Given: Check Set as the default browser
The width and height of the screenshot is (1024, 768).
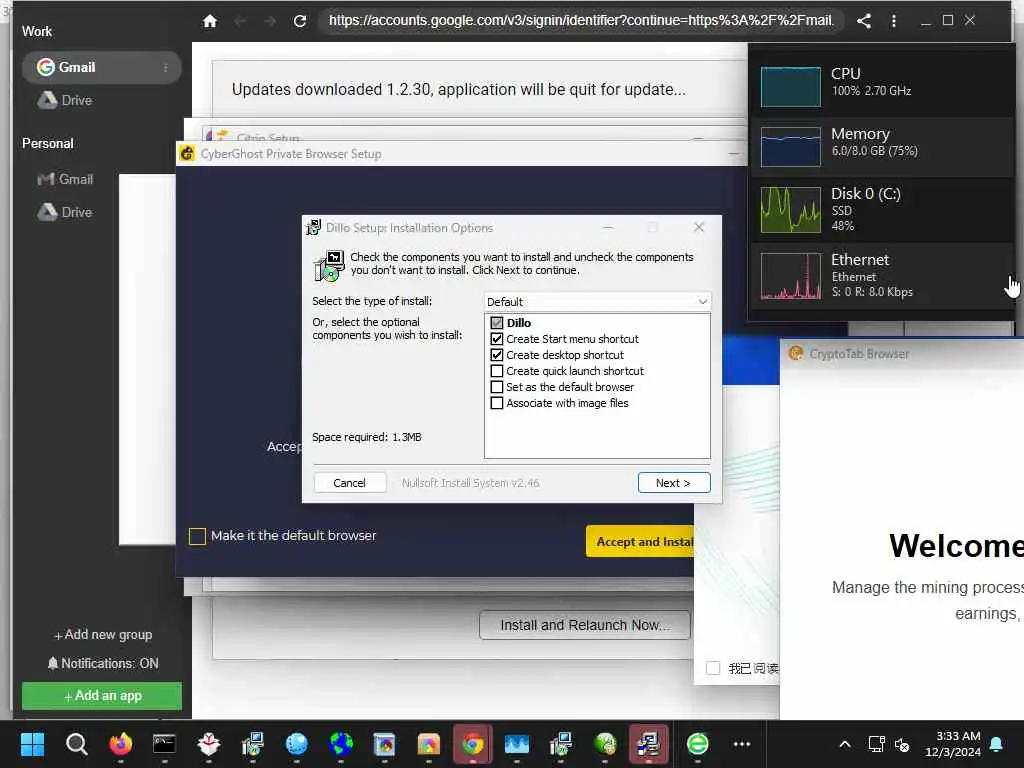Looking at the screenshot, I should pyautogui.click(x=497, y=387).
